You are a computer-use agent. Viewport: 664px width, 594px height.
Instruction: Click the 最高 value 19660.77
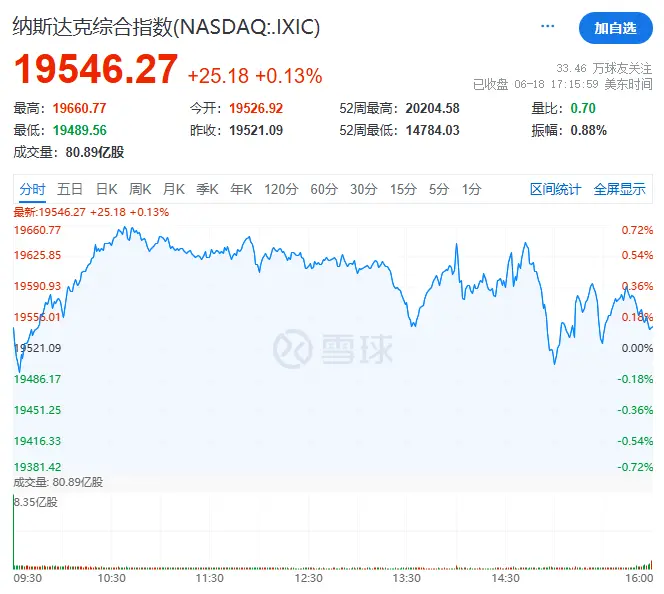tap(79, 108)
